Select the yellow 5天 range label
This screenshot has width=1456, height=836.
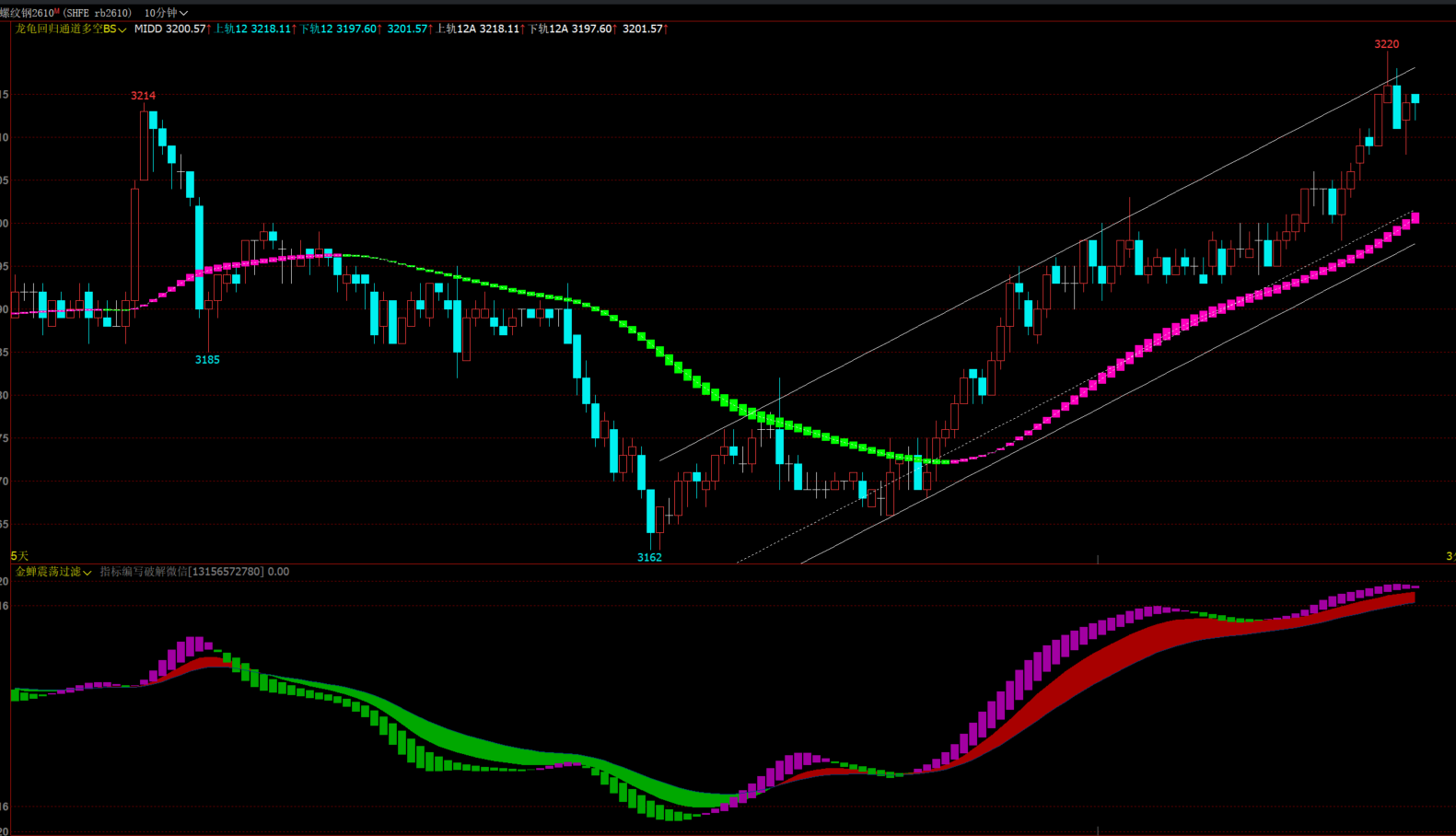tap(19, 556)
